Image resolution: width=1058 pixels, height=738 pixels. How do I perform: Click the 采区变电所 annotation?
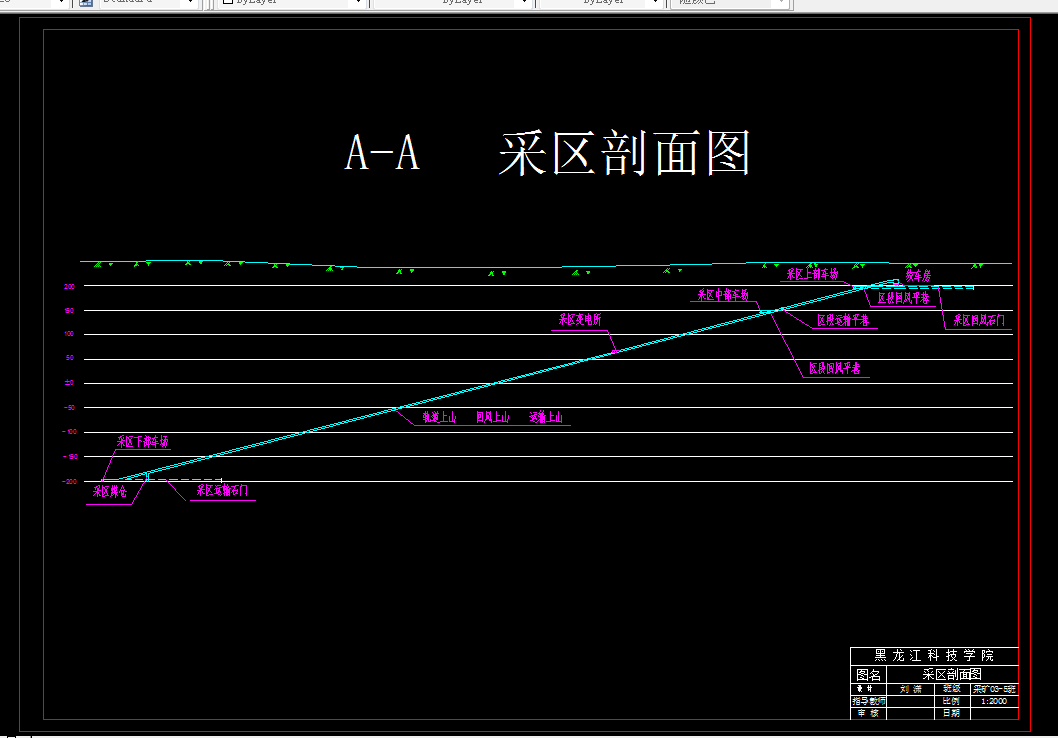click(580, 319)
